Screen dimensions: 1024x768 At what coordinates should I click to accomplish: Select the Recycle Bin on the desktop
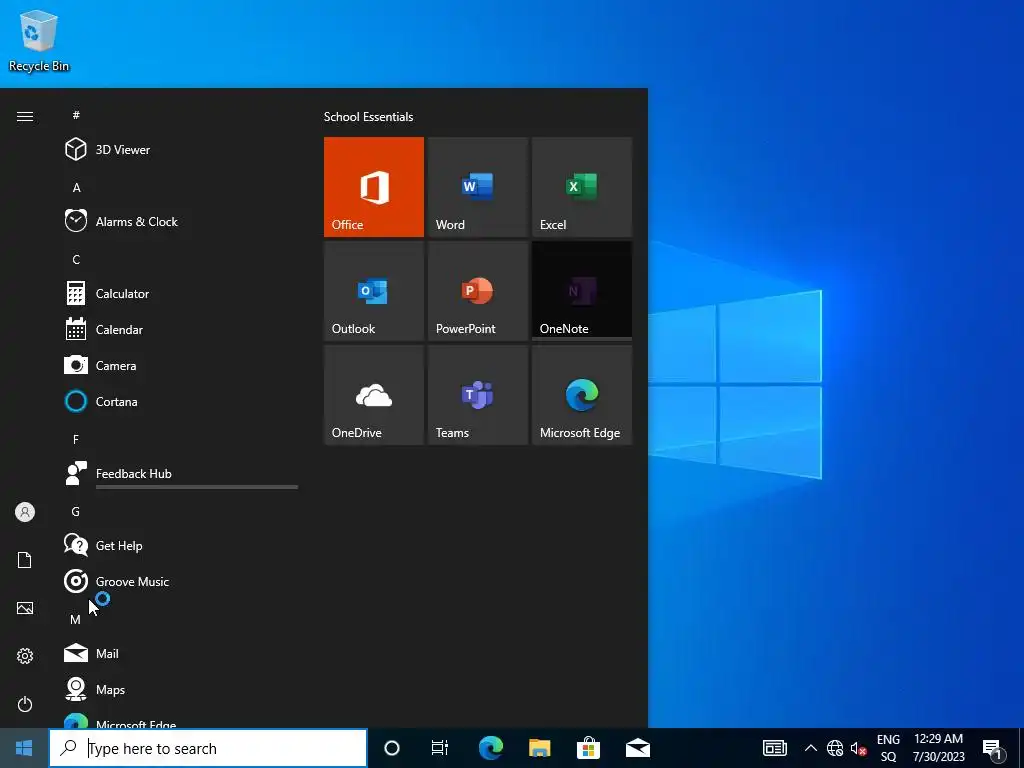tap(39, 40)
